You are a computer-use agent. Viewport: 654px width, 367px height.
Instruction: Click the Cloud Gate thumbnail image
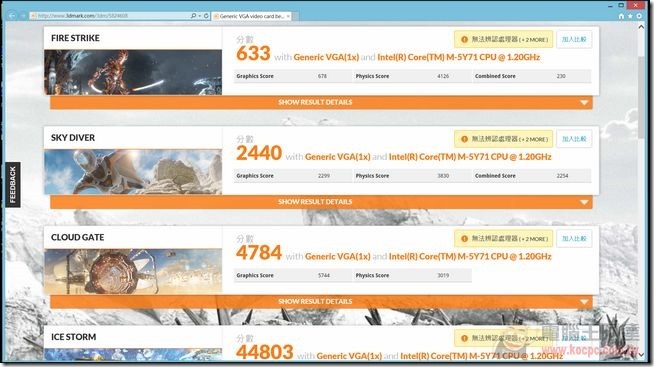[x=133, y=271]
